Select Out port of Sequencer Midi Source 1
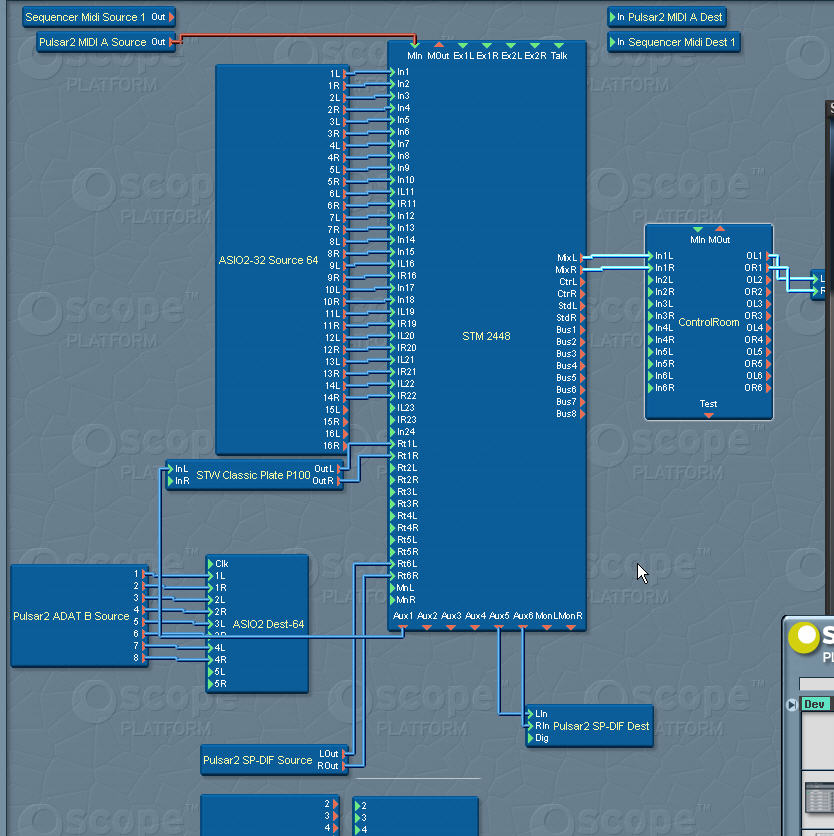Viewport: 834px width, 836px height. pos(172,17)
